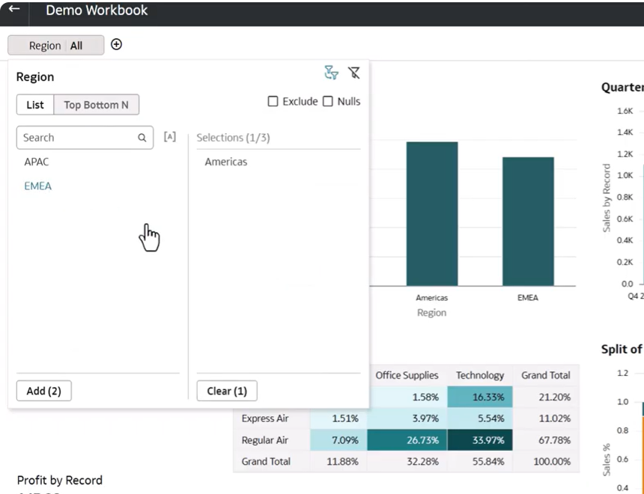Click the 1.51% Express Air cell
This screenshot has height=494, width=644.
coord(338,418)
